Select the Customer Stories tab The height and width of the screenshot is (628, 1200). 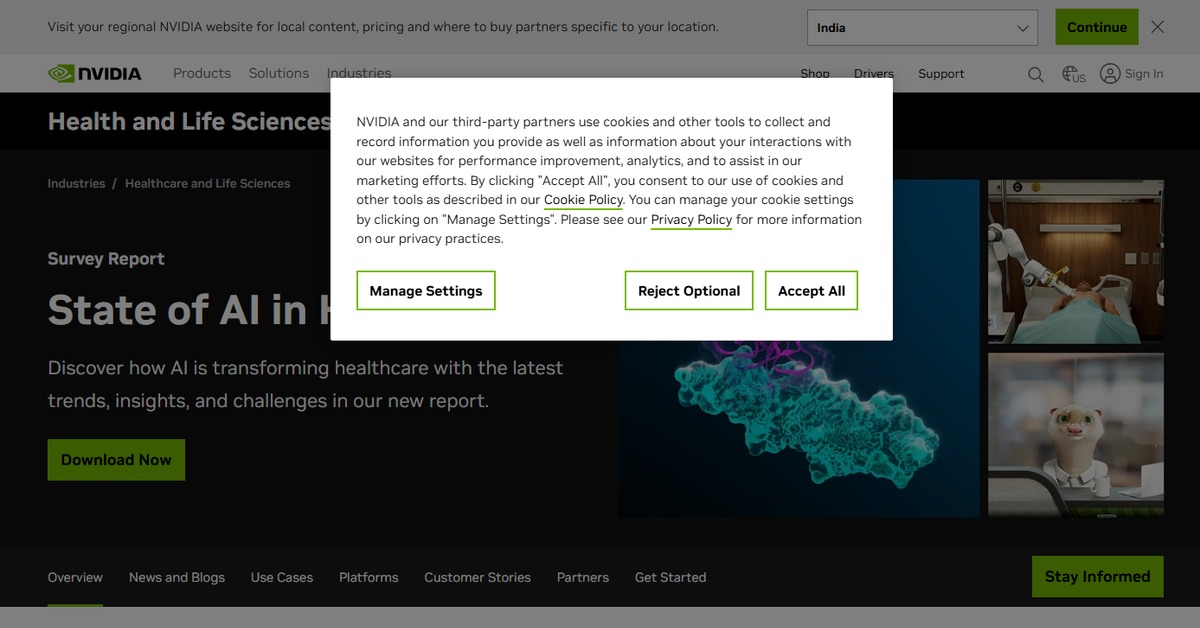click(477, 577)
